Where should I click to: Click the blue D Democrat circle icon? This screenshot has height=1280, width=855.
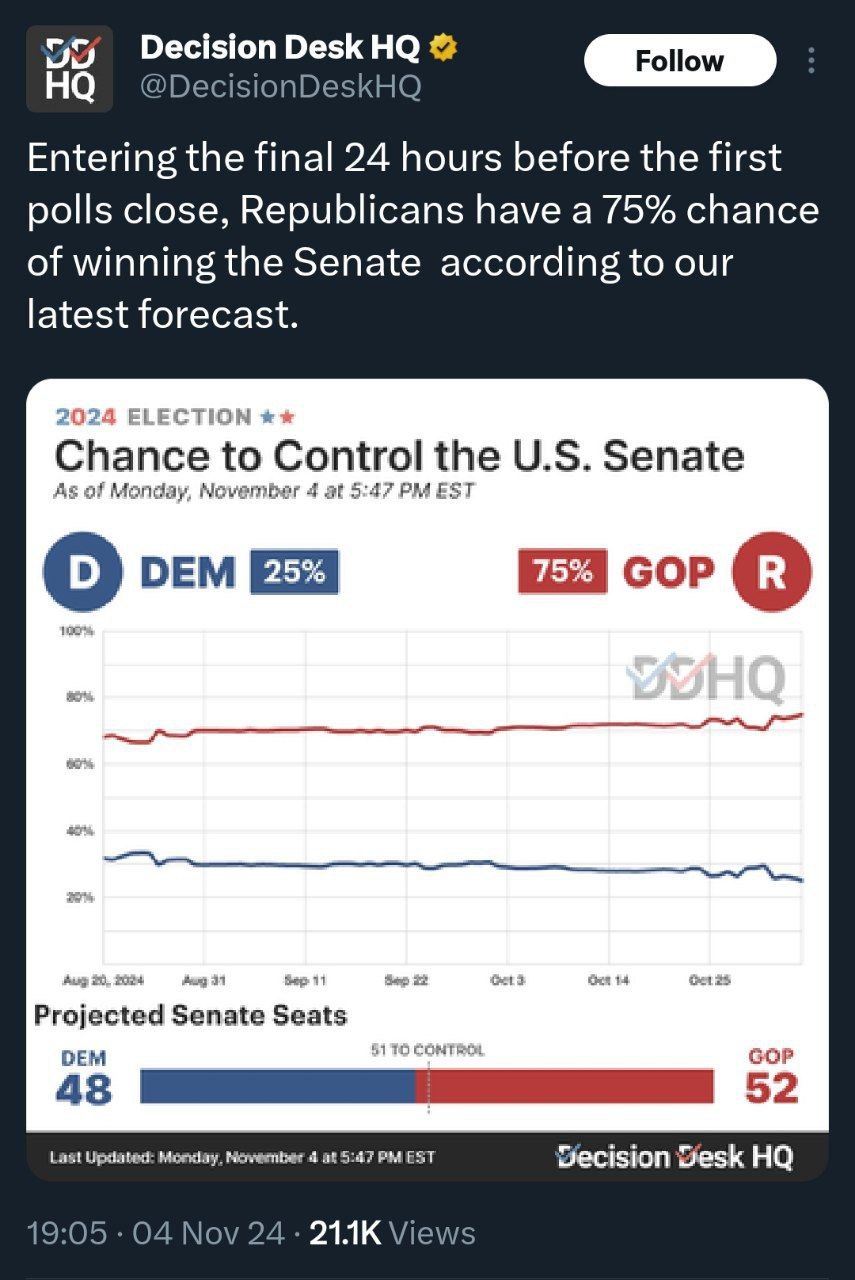[x=84, y=573]
